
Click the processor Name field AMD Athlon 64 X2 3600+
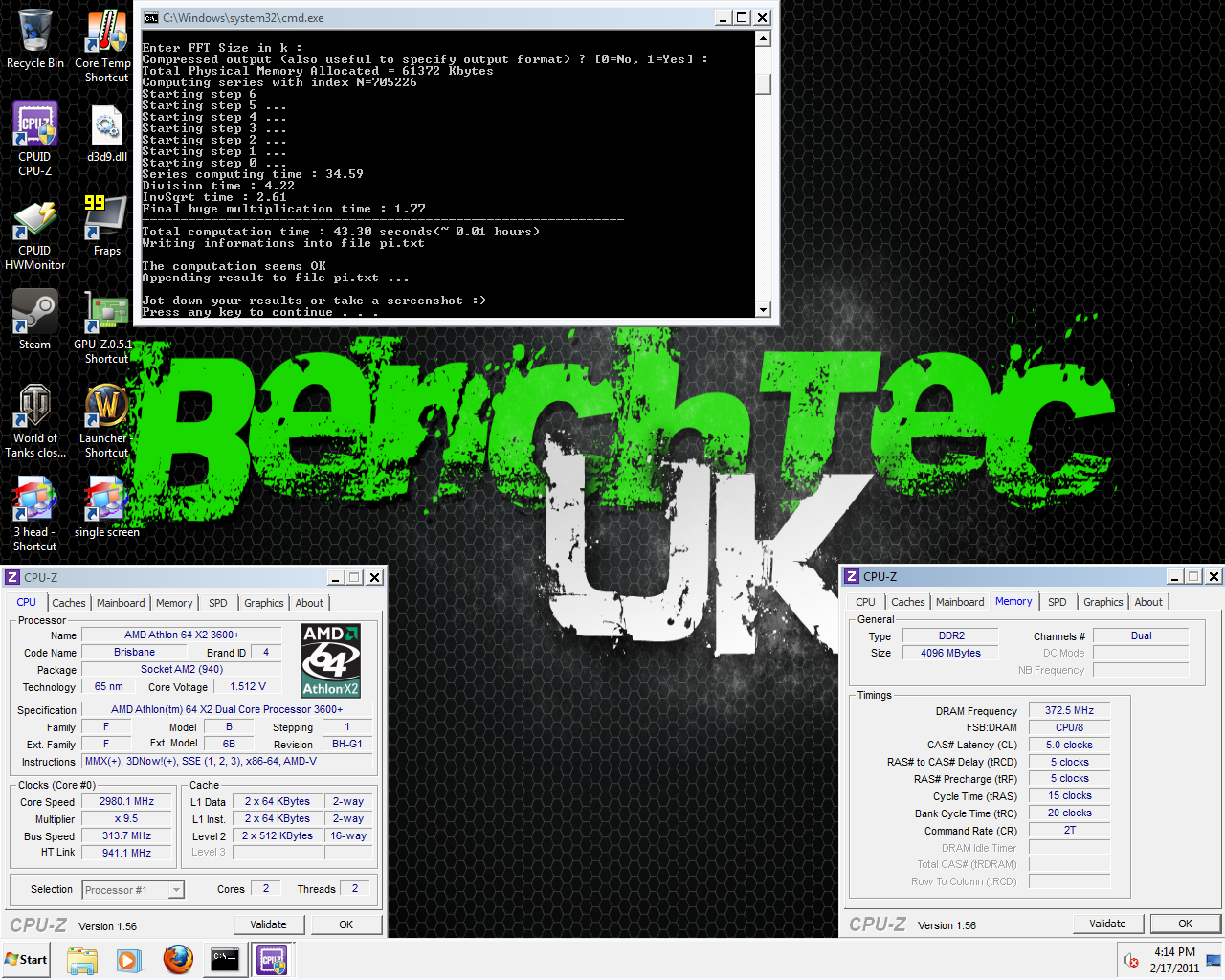182,635
